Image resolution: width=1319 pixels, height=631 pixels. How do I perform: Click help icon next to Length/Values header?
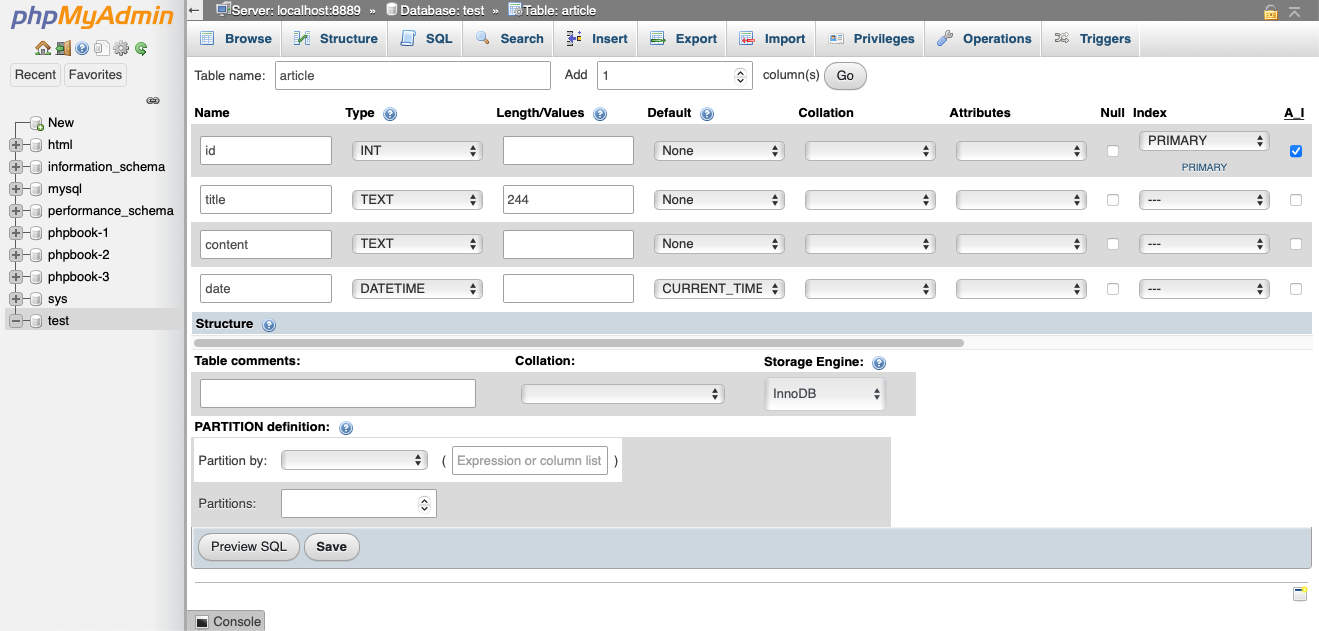click(600, 114)
